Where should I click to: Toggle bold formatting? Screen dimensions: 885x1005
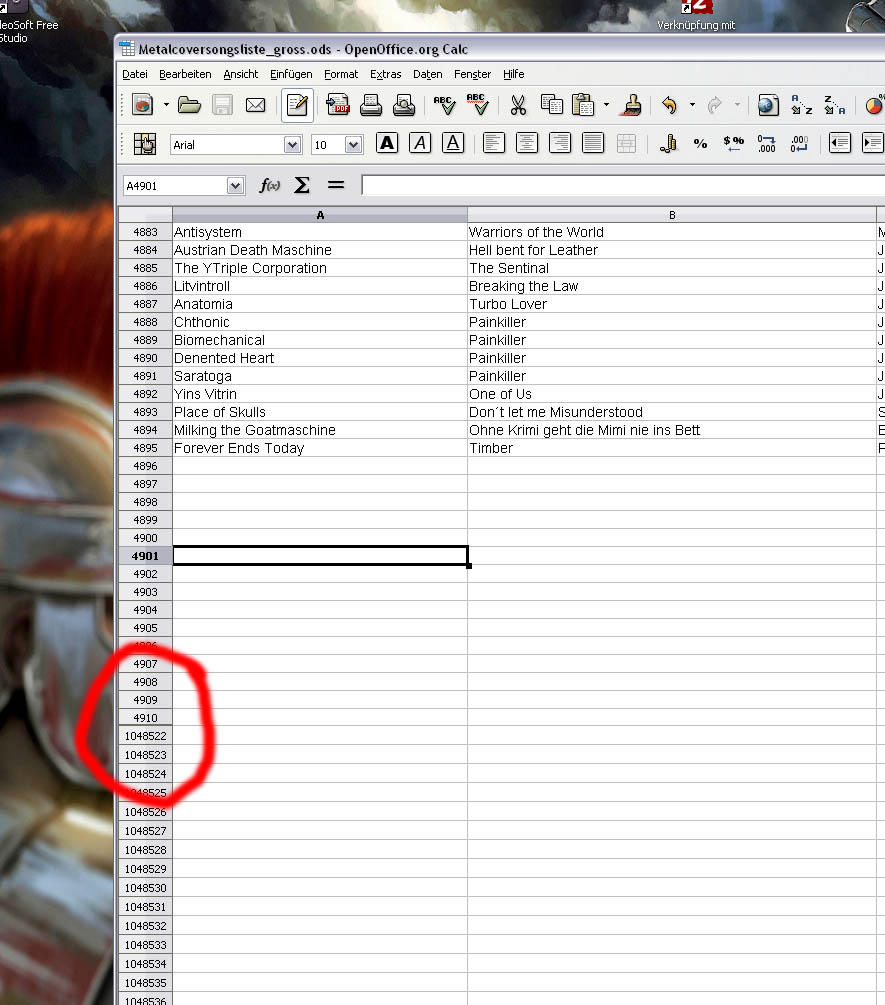point(387,144)
